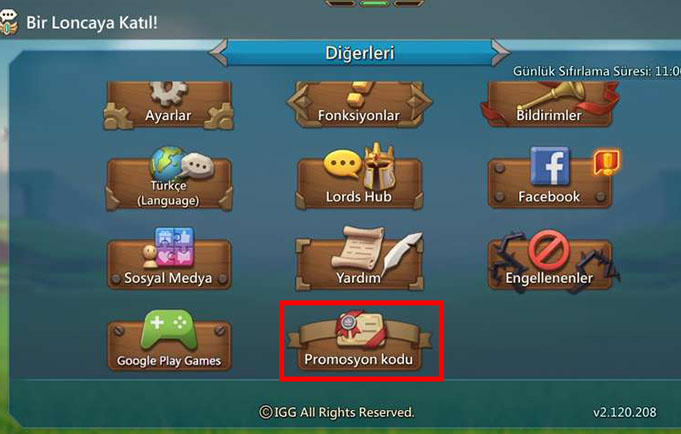Open Sosyal Medya puzzle icon
The image size is (681, 434).
click(x=169, y=259)
